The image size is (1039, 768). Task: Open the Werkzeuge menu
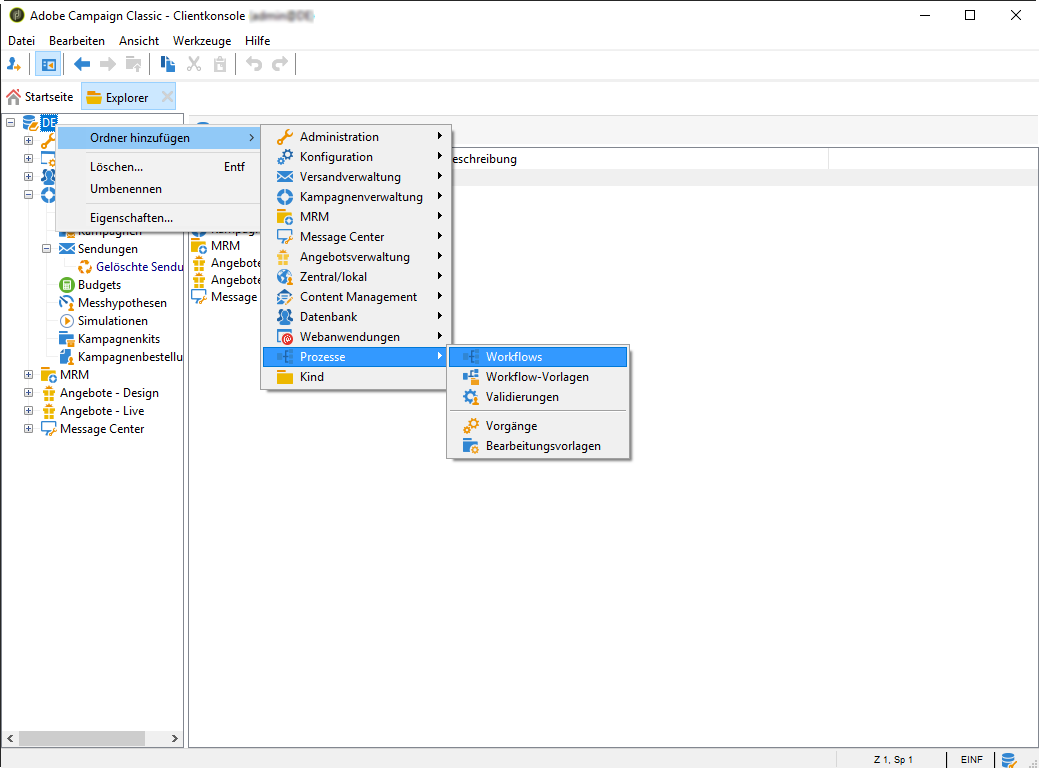click(x=202, y=40)
